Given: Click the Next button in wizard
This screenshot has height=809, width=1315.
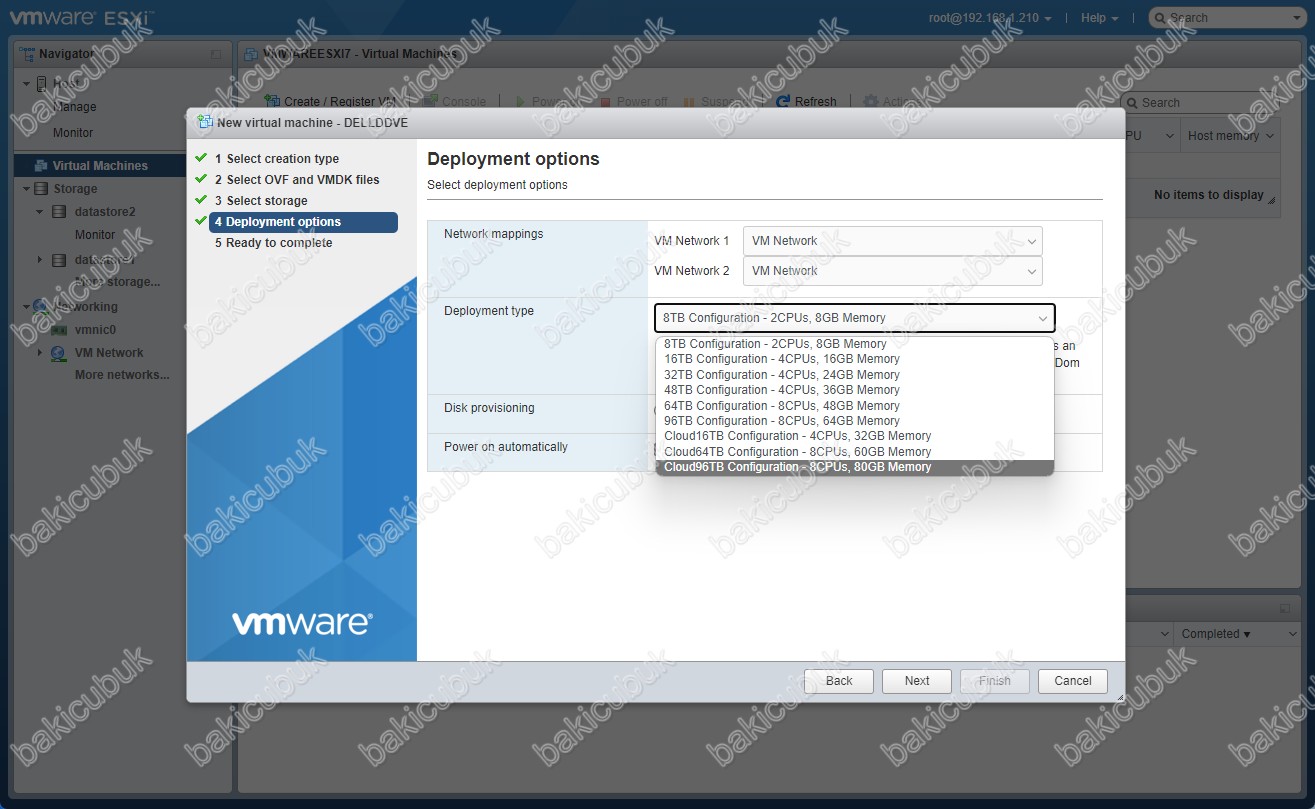Looking at the screenshot, I should click(917, 681).
